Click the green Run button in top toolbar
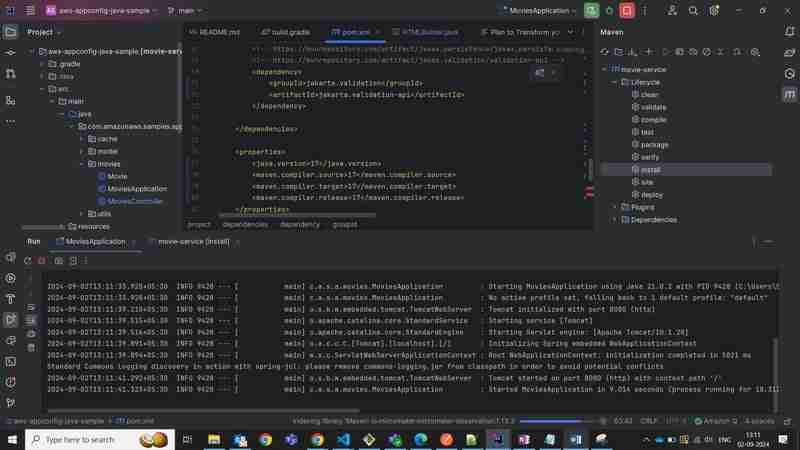 point(591,10)
